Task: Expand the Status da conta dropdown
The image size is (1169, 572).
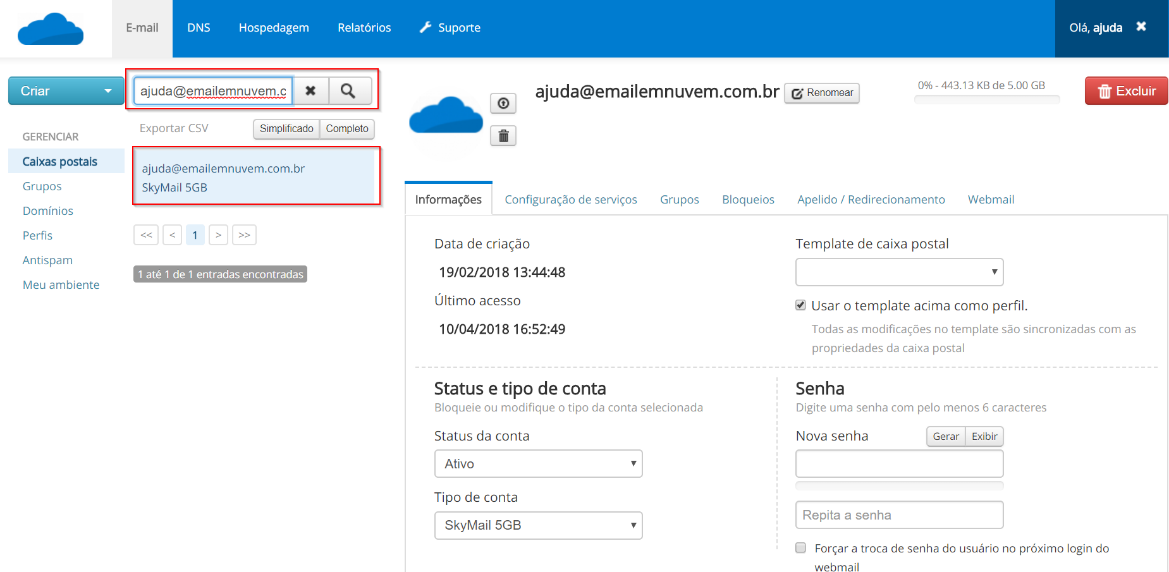Action: tap(538, 464)
